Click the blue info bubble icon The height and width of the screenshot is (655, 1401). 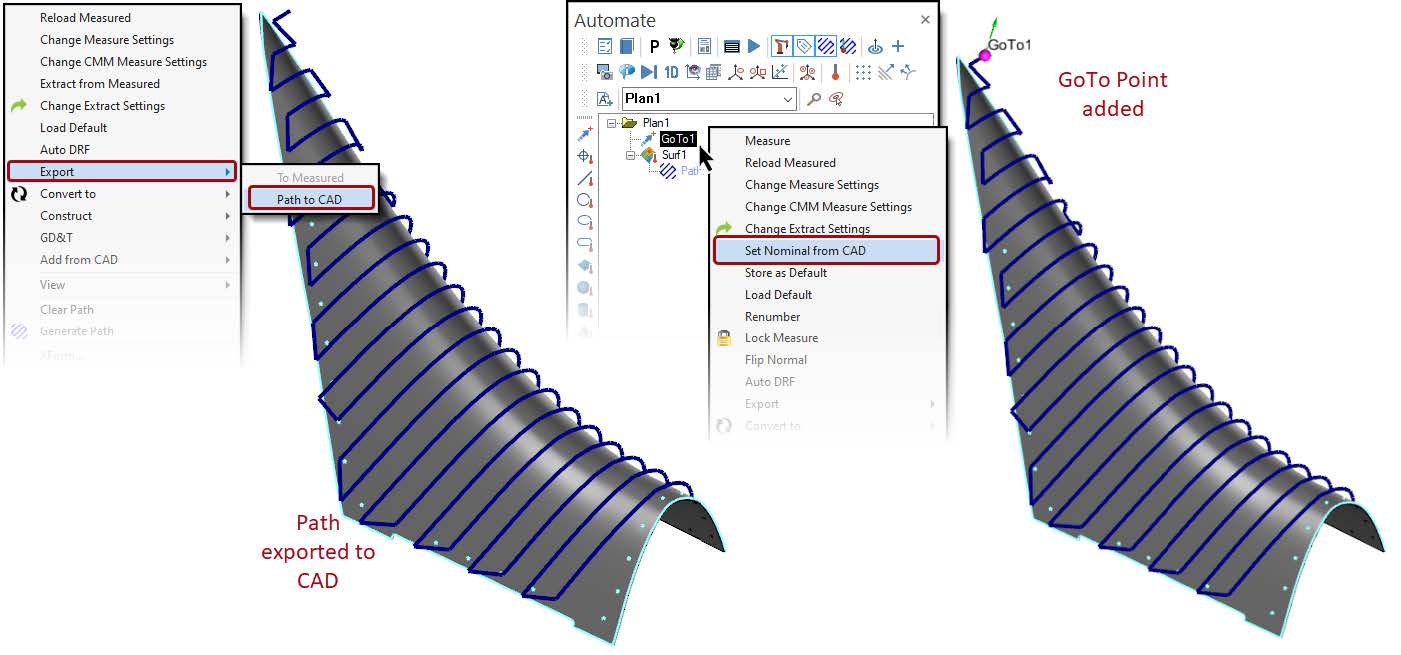click(x=627, y=72)
